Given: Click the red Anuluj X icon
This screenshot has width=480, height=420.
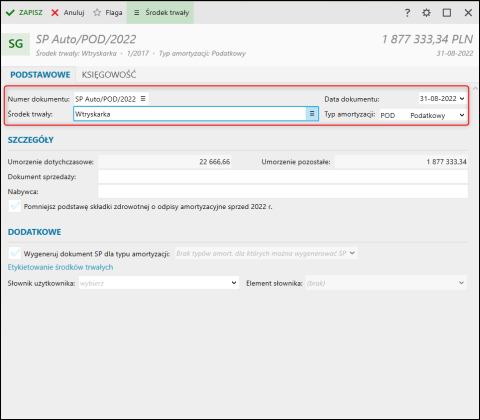Looking at the screenshot, I should point(55,13).
